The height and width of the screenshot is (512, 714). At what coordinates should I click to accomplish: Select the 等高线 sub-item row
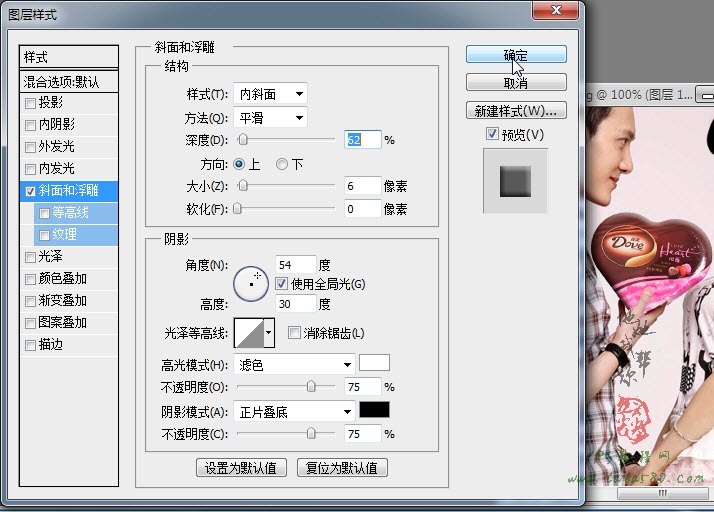[76, 213]
